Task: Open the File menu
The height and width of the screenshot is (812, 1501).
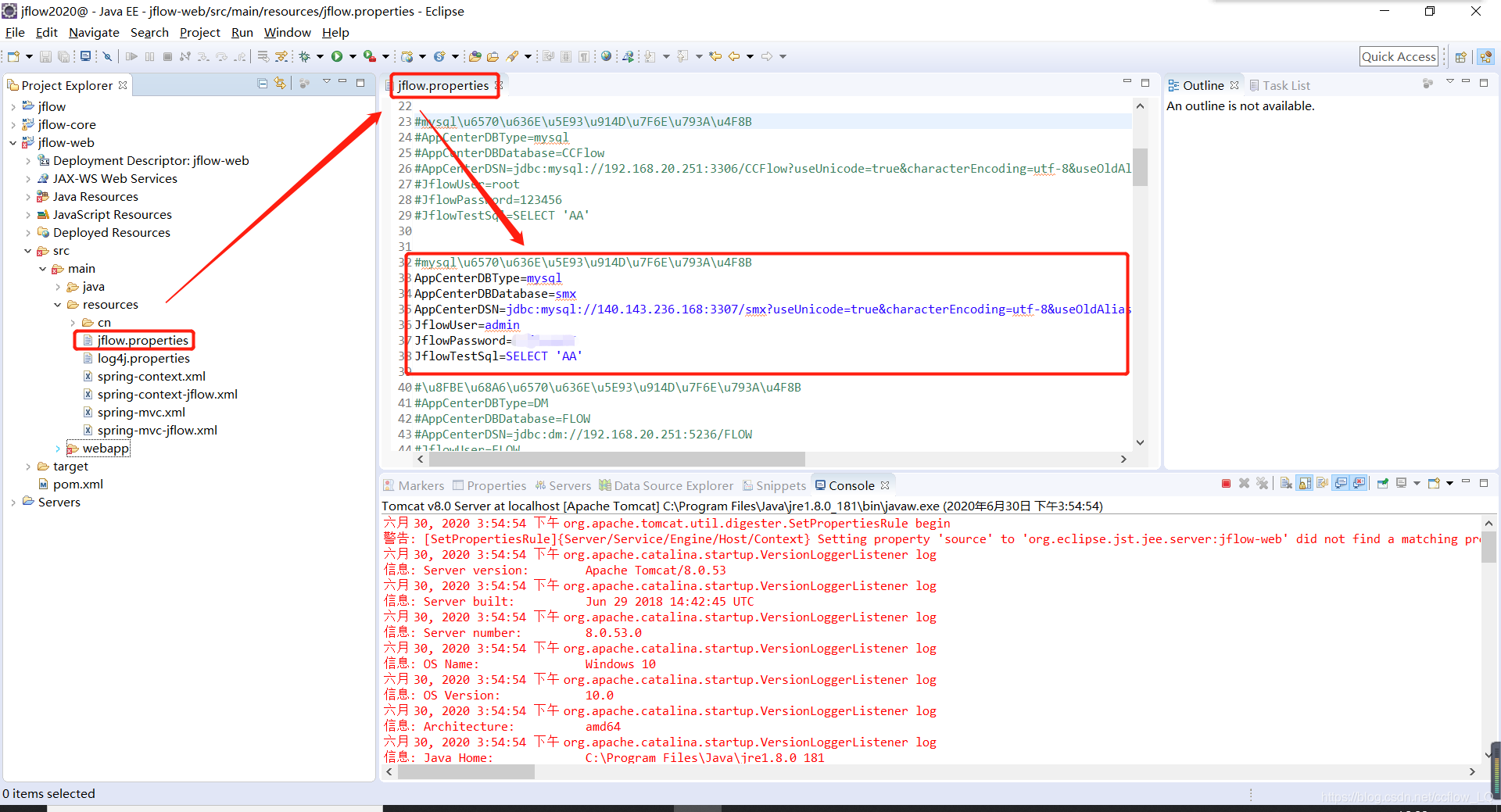Action: pyautogui.click(x=15, y=33)
